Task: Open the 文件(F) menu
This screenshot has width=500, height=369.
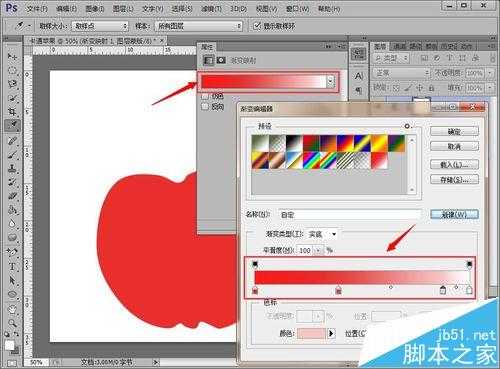Action: [36, 8]
